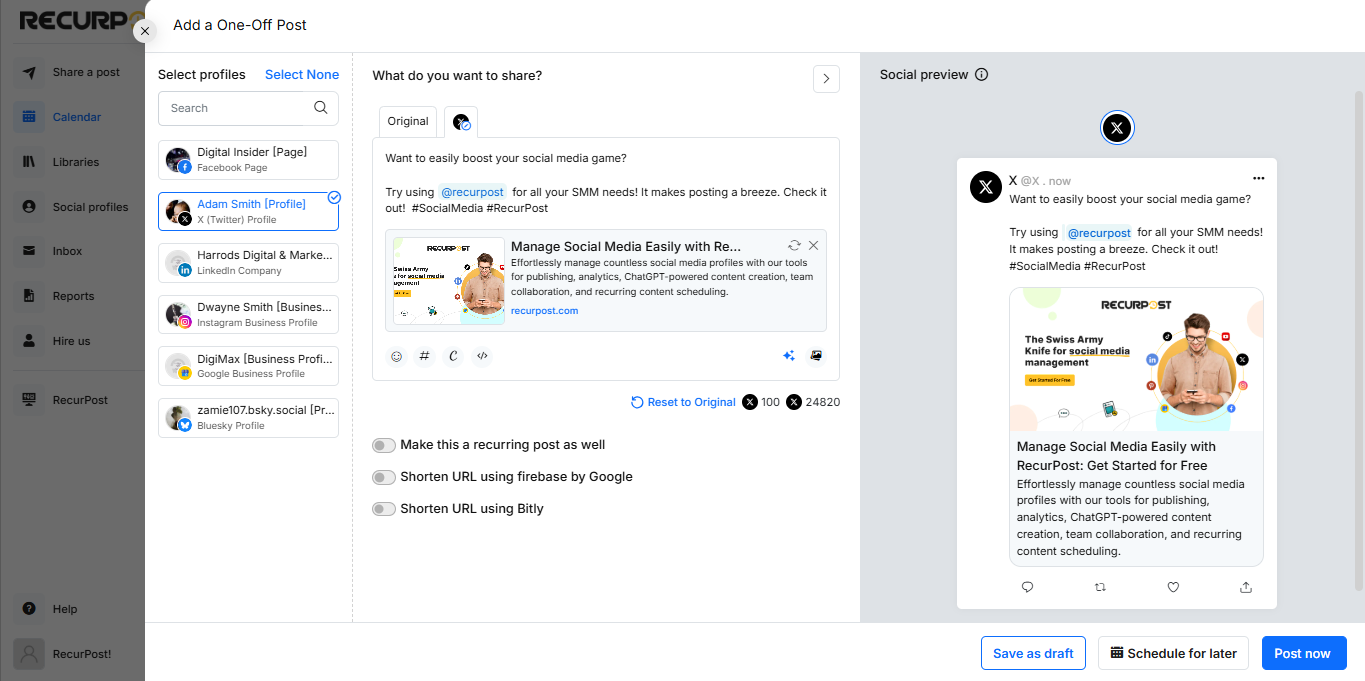This screenshot has height=681, width=1365.
Task: Click the share upload icon on preview
Action: [x=1246, y=587]
